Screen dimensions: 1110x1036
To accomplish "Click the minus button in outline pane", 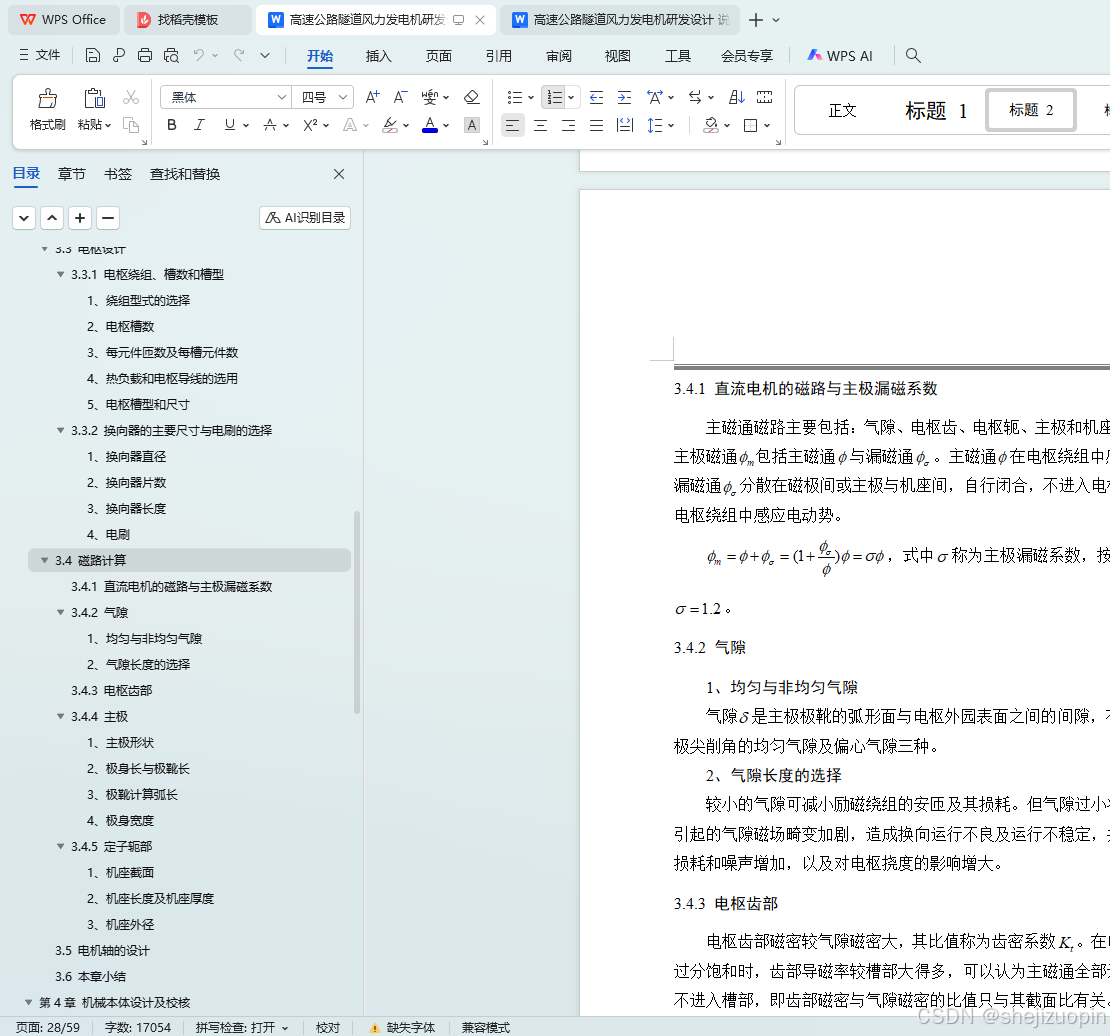I will coord(108,217).
